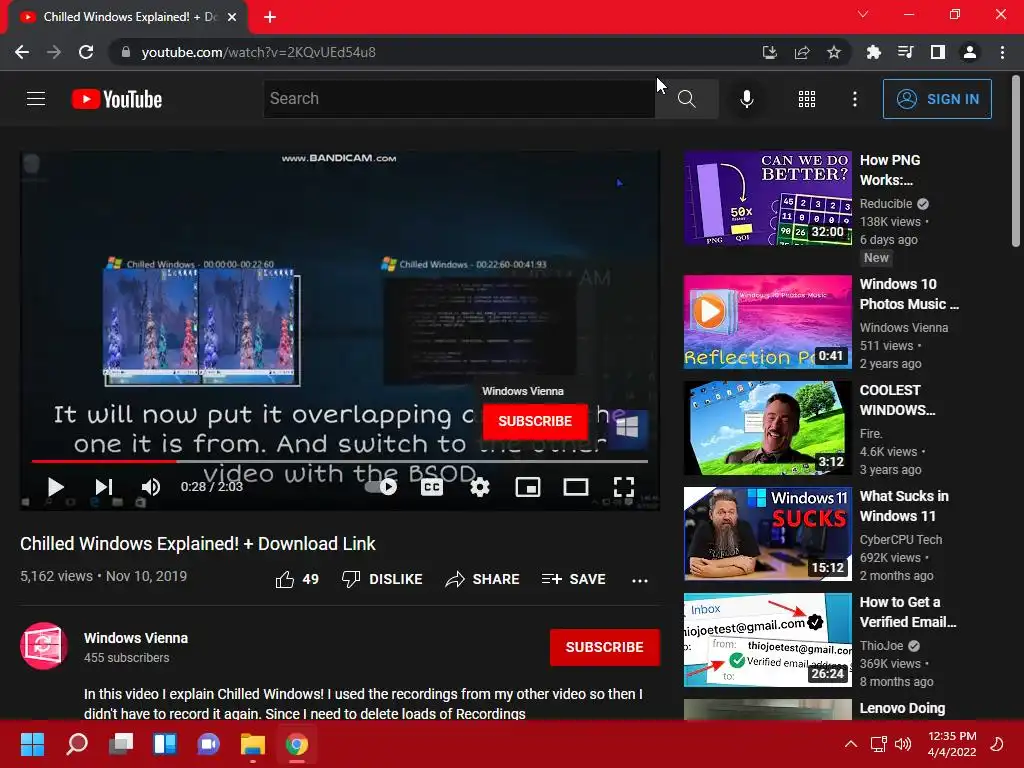
Task: Go to the YouTube home logo
Action: 117,99
